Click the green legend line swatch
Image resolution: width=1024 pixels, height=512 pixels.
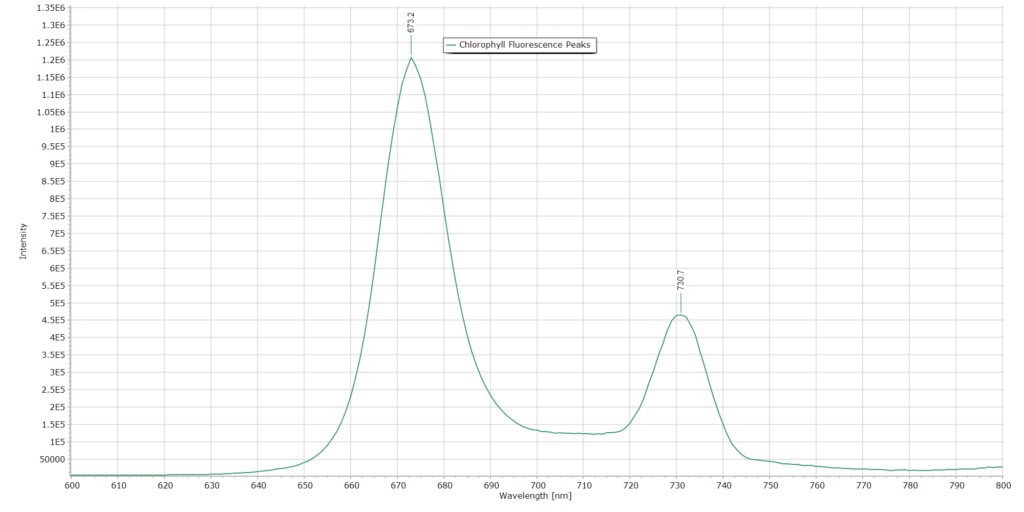pyautogui.click(x=451, y=45)
